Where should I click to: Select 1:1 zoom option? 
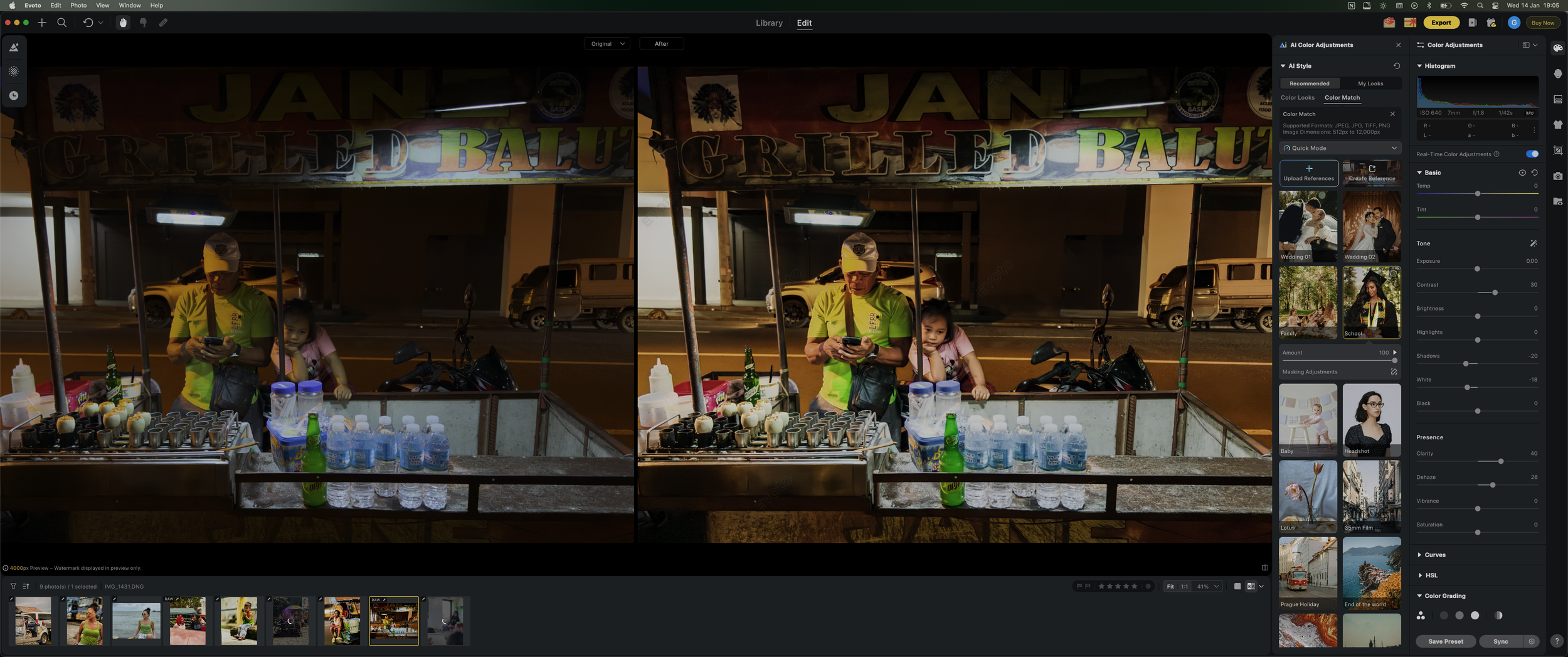point(1184,587)
